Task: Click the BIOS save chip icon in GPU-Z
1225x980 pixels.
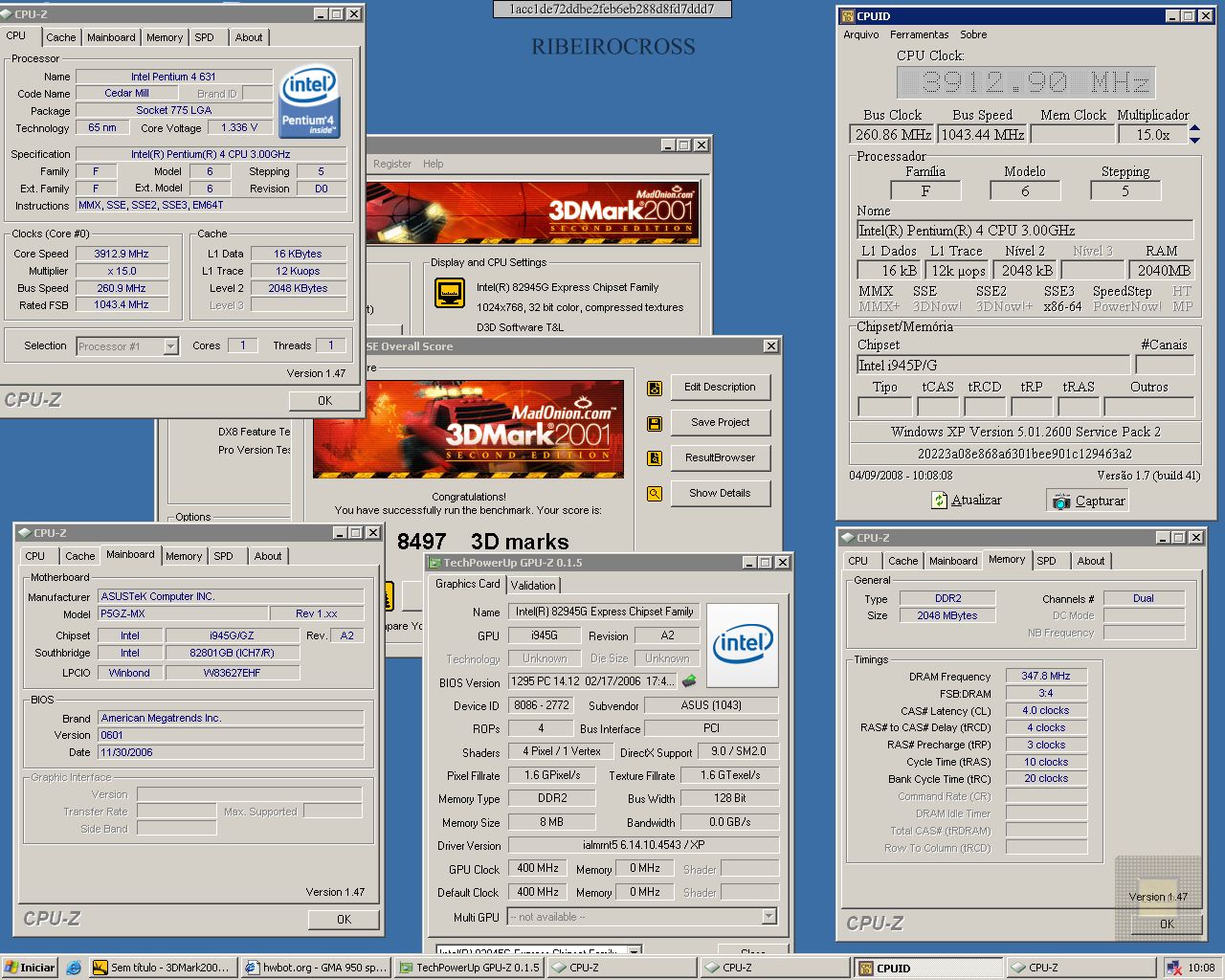Action: tap(688, 681)
